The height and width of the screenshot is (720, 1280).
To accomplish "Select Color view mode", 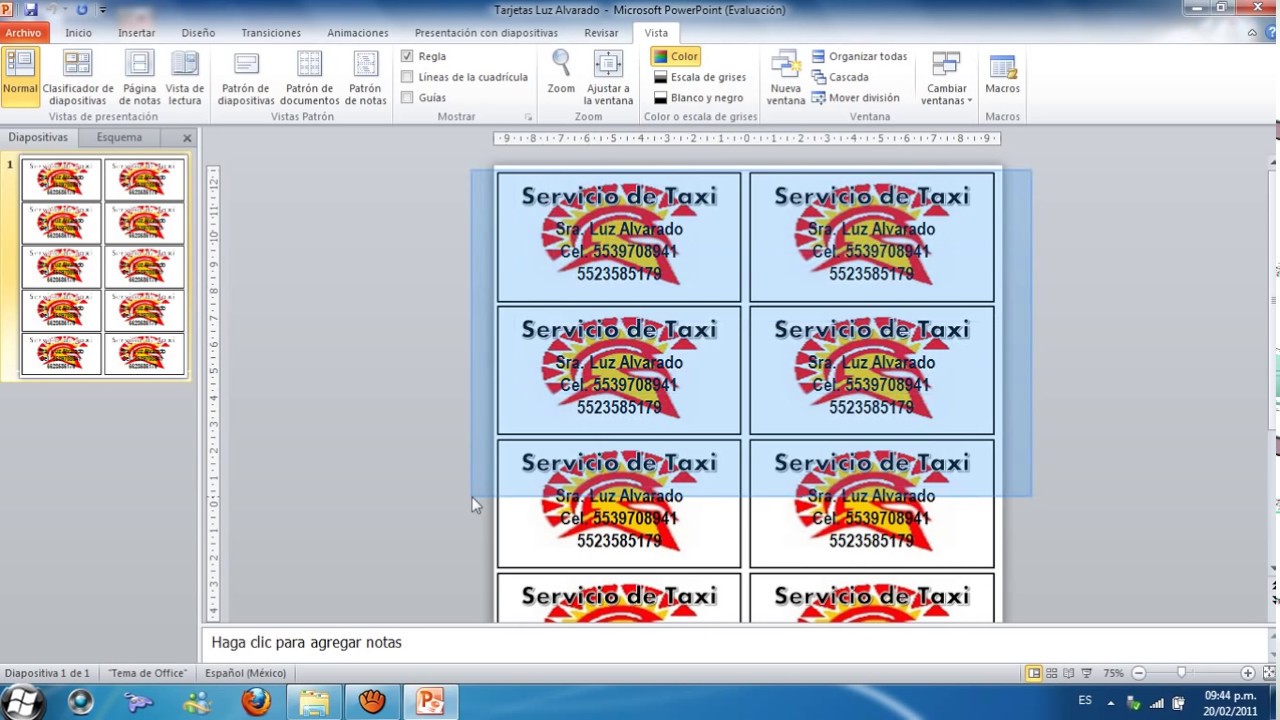I will click(676, 57).
